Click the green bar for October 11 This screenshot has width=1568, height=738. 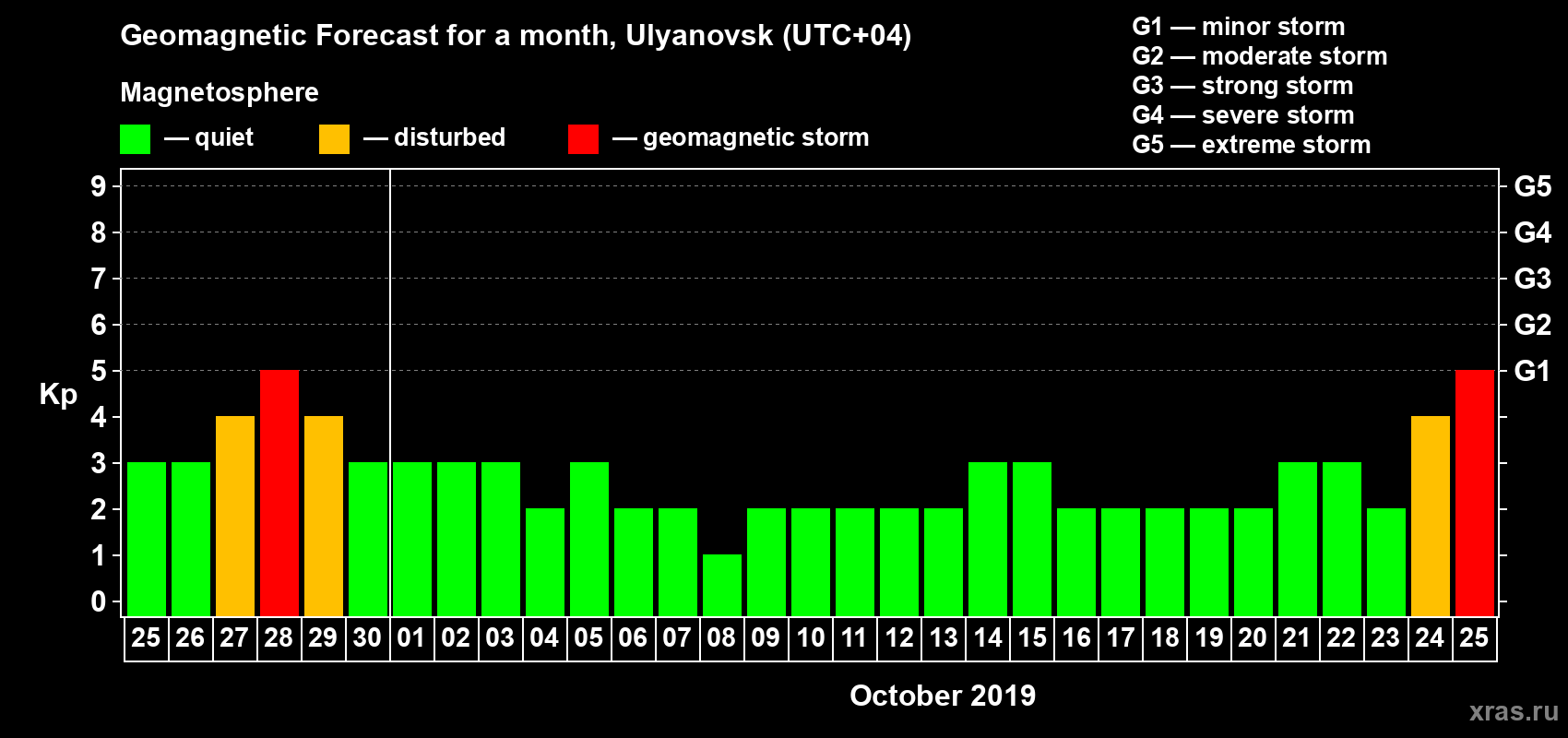click(x=855, y=562)
